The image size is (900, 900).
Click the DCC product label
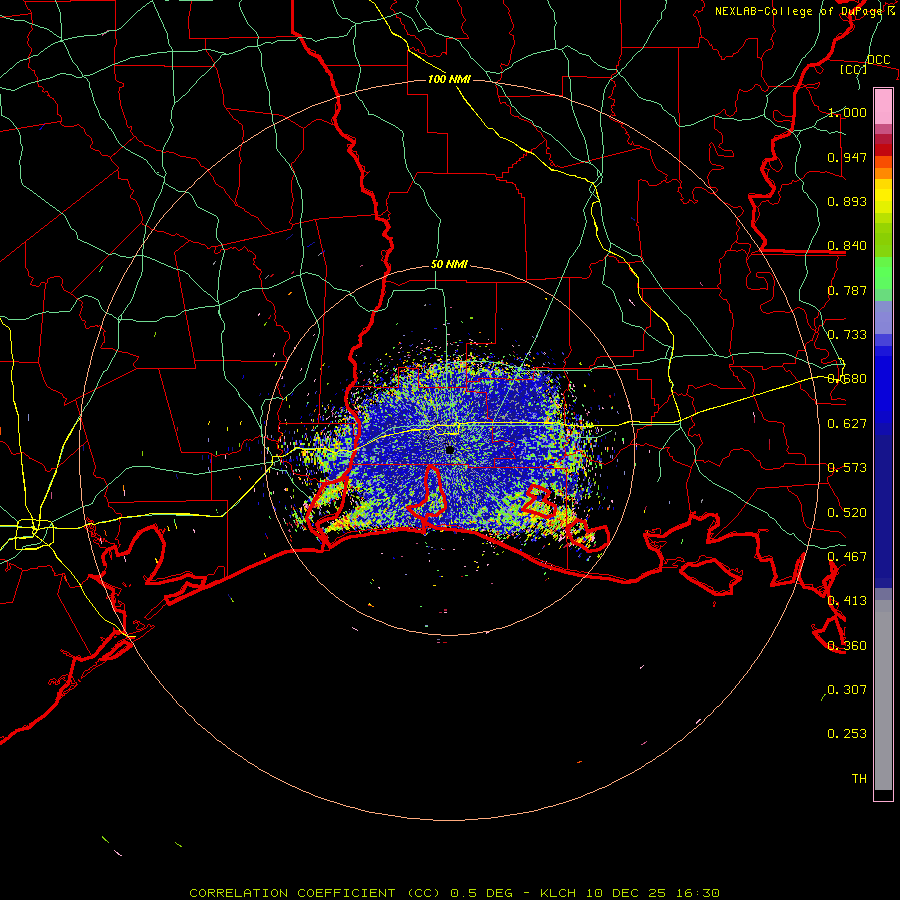[x=878, y=59]
